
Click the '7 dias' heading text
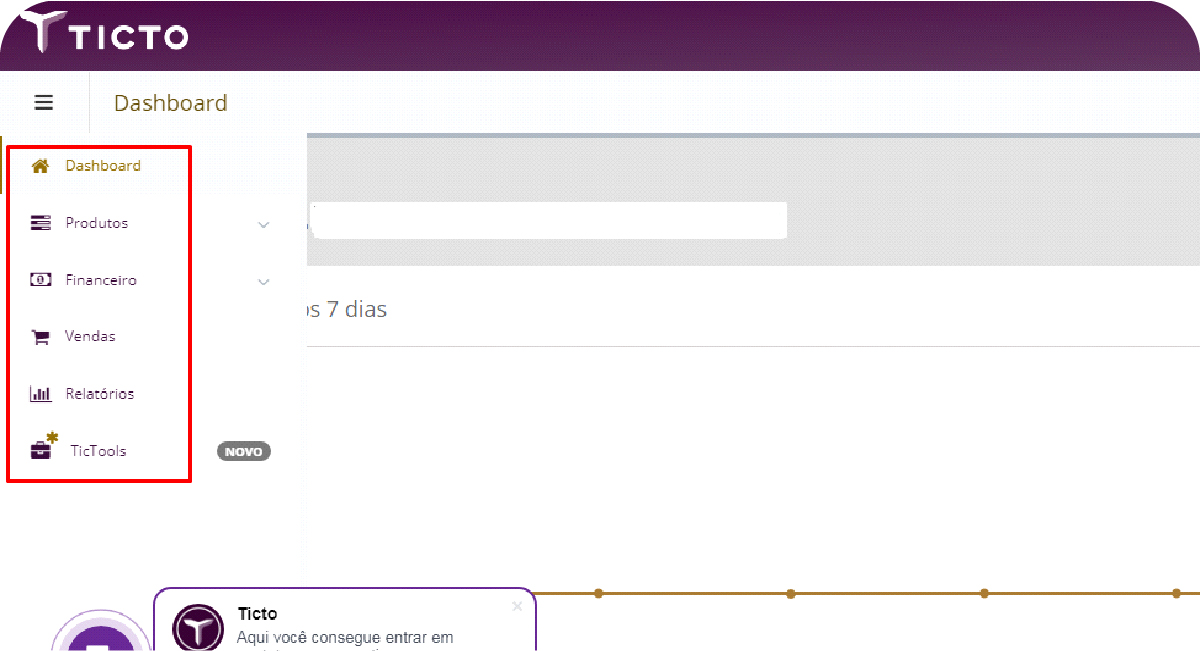357,310
